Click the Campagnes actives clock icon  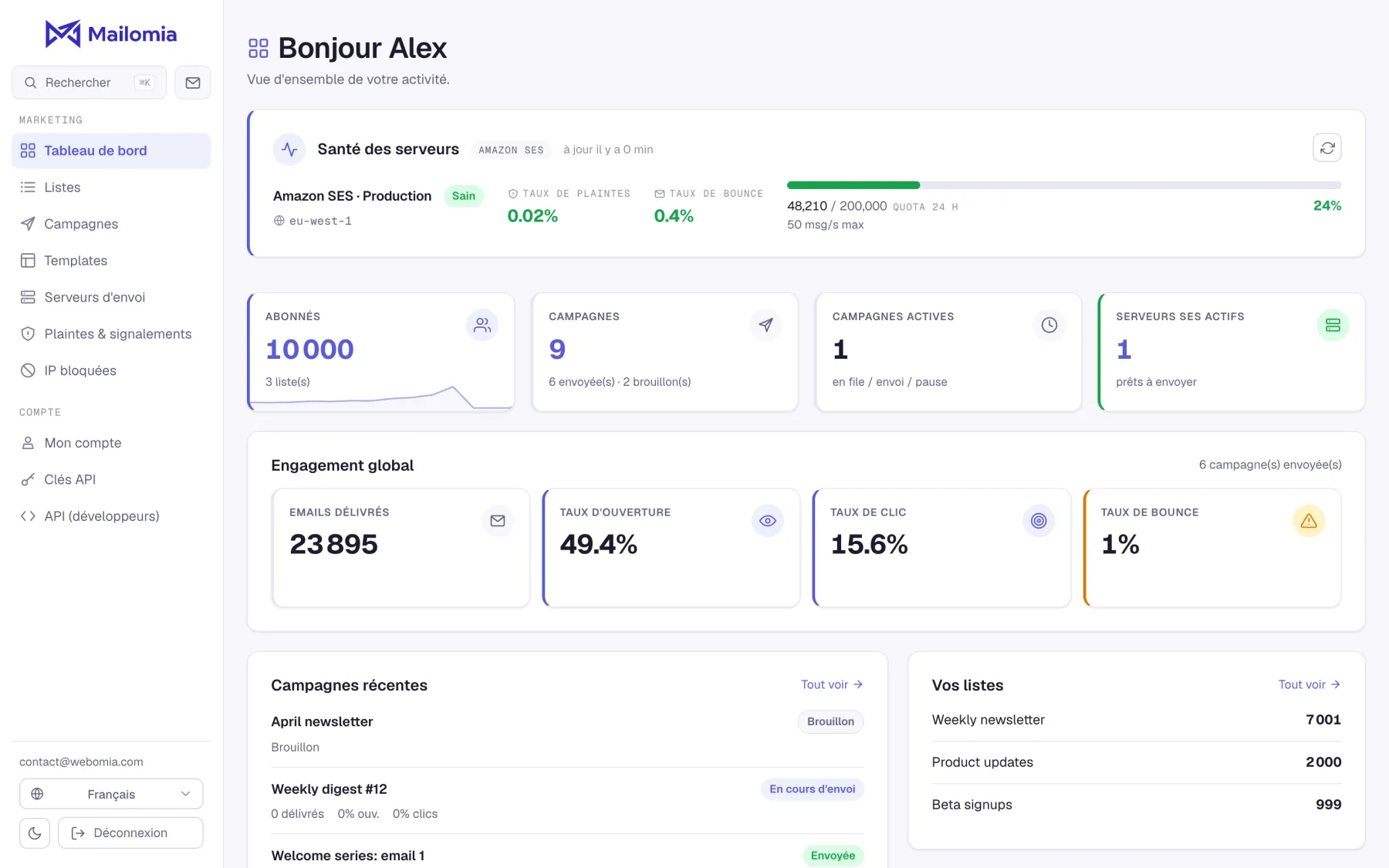click(x=1049, y=325)
